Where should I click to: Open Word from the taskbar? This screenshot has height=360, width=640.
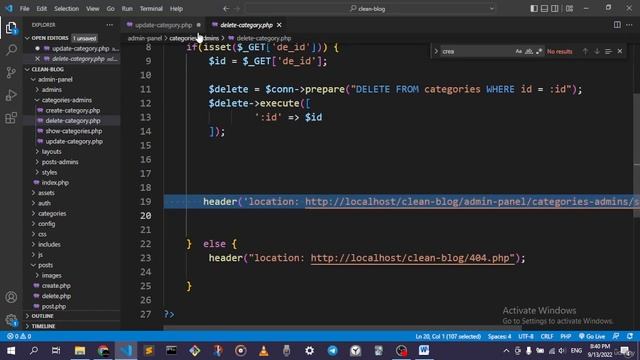pos(424,351)
